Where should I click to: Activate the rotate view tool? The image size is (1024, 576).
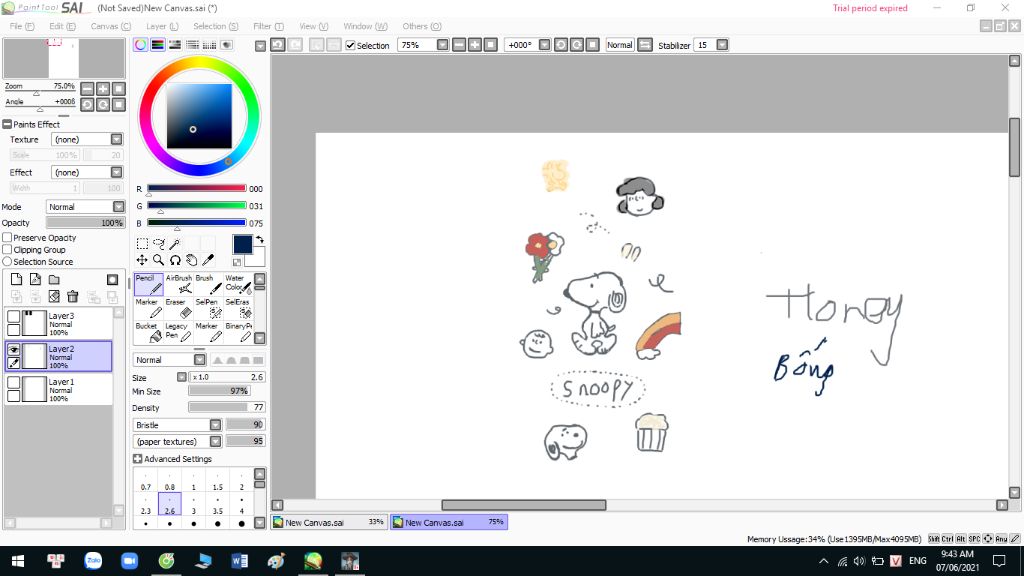[x=175, y=260]
